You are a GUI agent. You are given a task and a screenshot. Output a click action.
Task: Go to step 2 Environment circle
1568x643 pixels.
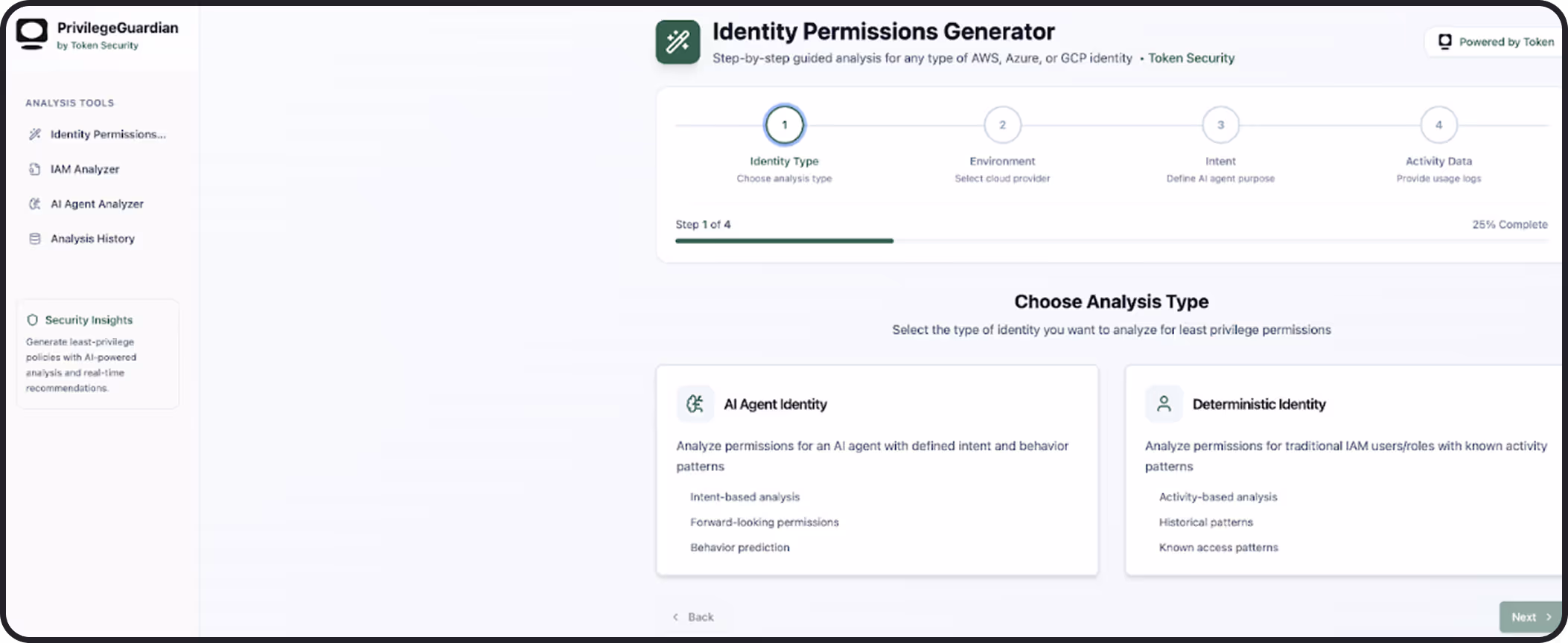[x=1002, y=125]
